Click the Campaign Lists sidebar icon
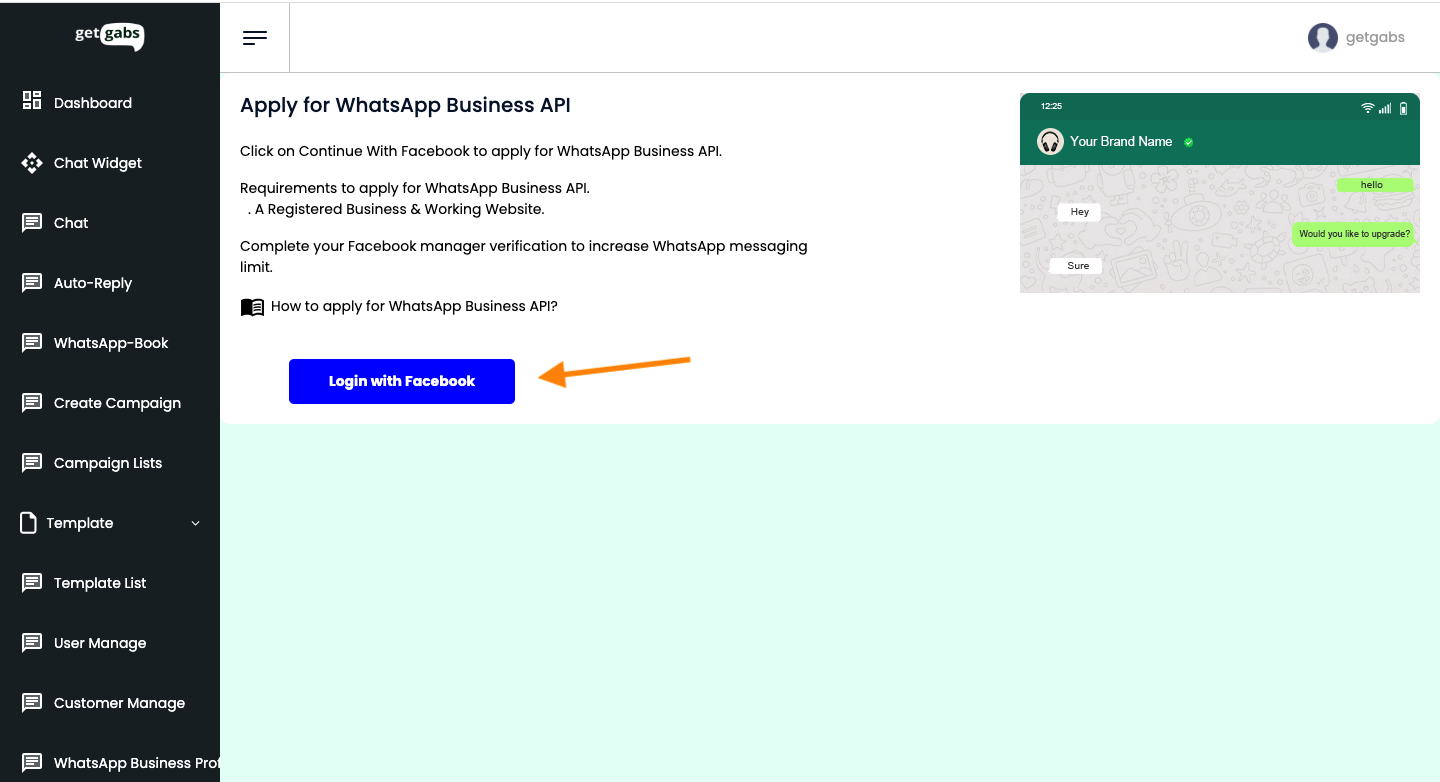 pyautogui.click(x=32, y=463)
